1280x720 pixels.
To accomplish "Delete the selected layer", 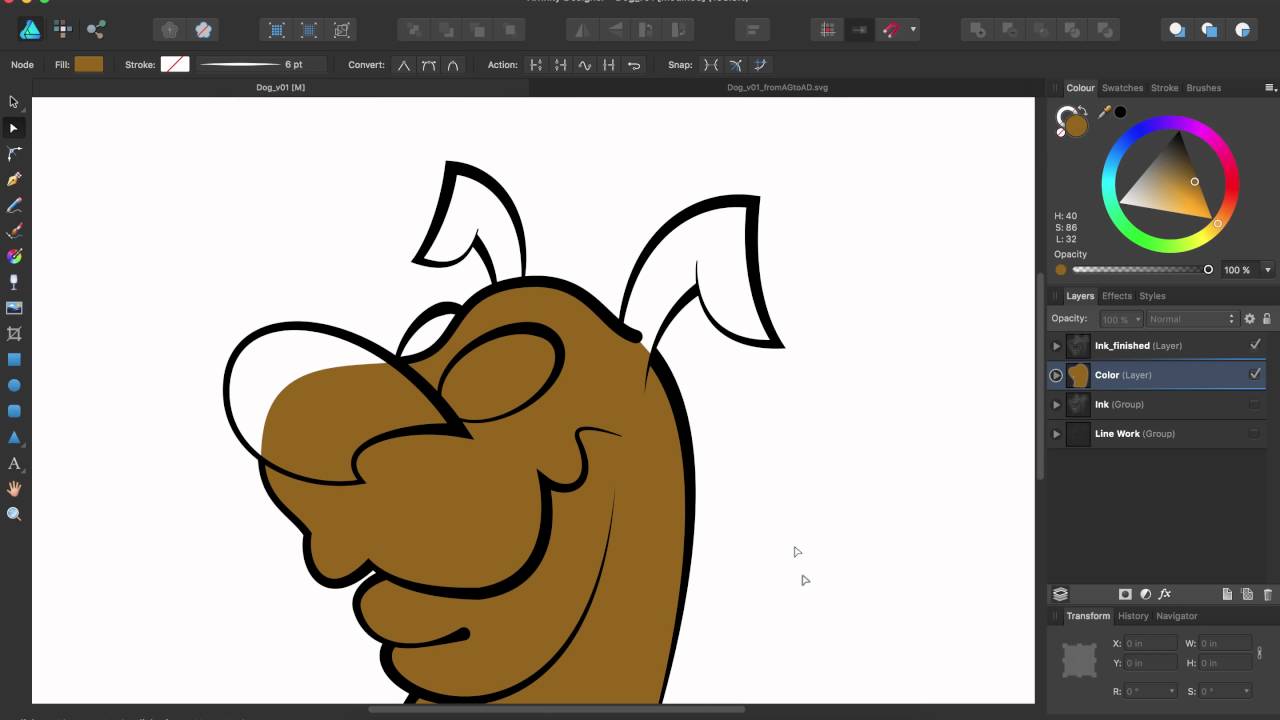I will point(1267,594).
